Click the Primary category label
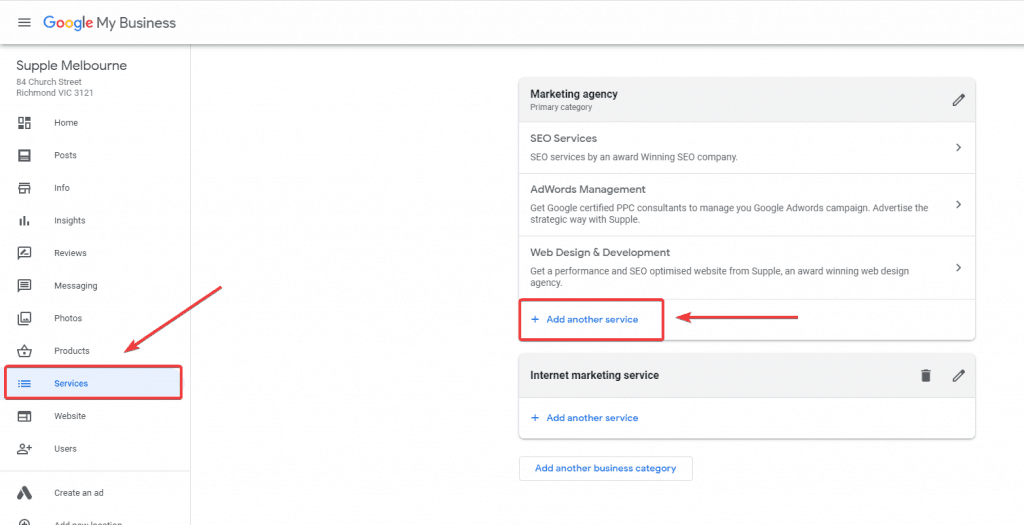 pyautogui.click(x=561, y=107)
